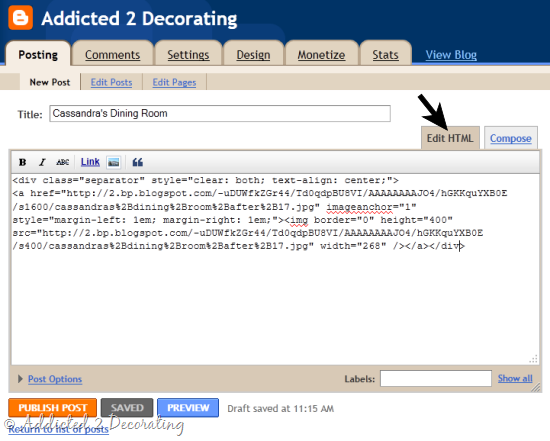Click 'Draft saved at 11:15 AM' status text
The height and width of the screenshot is (441, 550).
281,408
